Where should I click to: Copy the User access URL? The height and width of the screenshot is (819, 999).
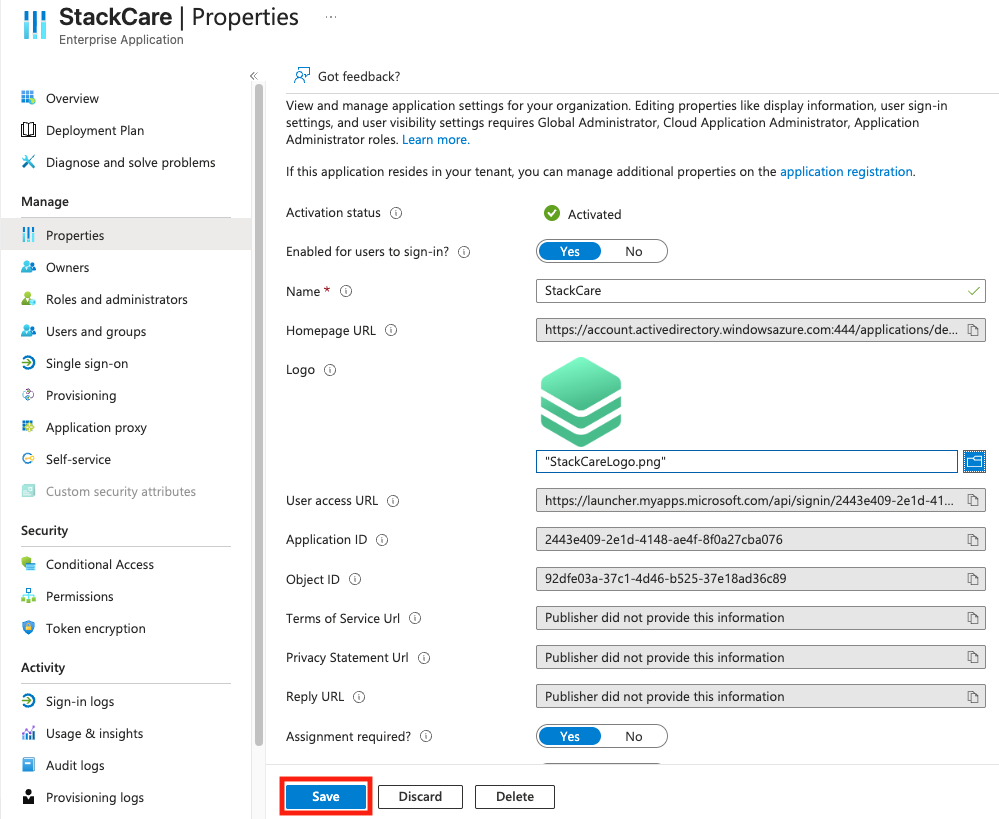tap(972, 500)
